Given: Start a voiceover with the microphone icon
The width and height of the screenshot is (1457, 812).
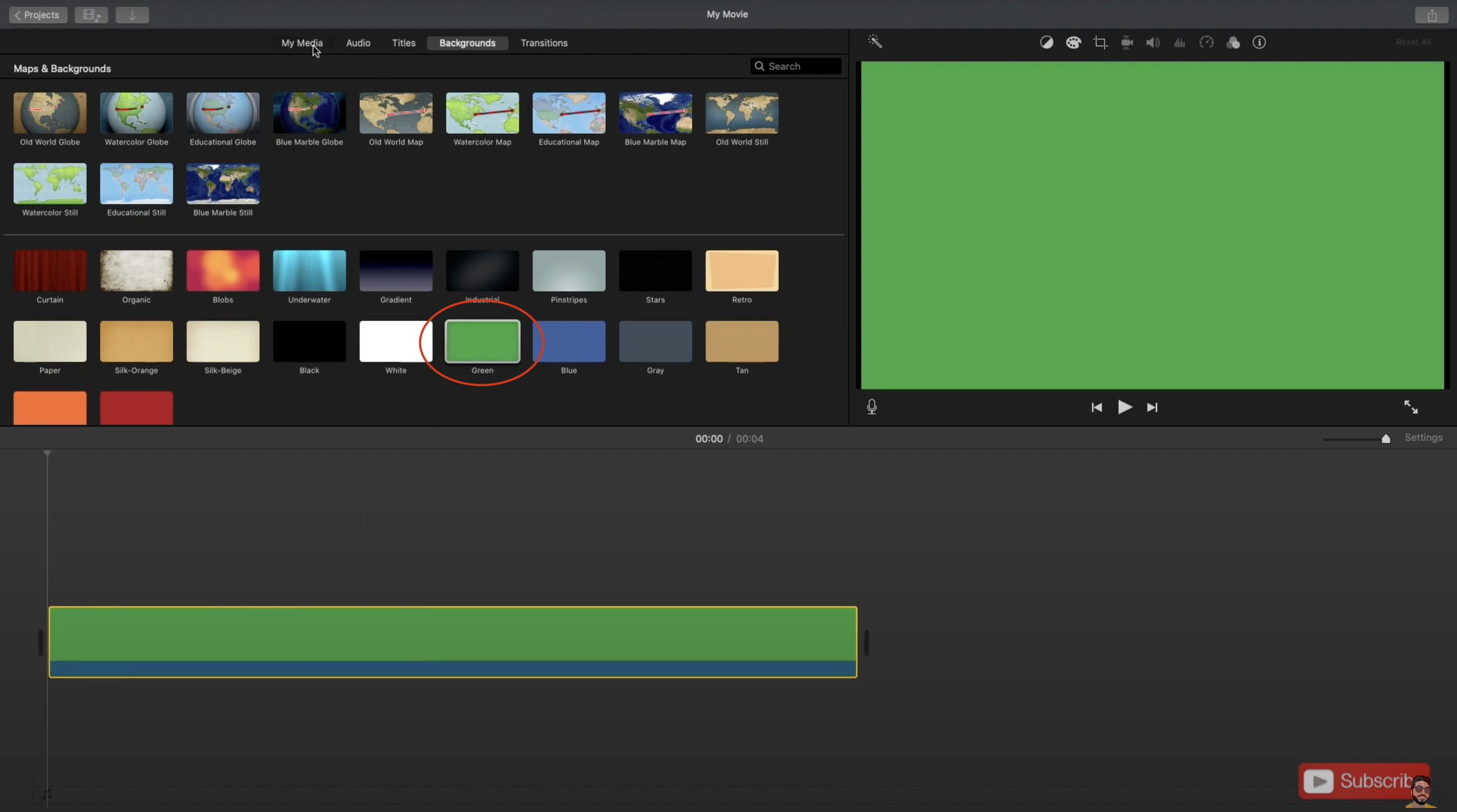Looking at the screenshot, I should pyautogui.click(x=871, y=407).
